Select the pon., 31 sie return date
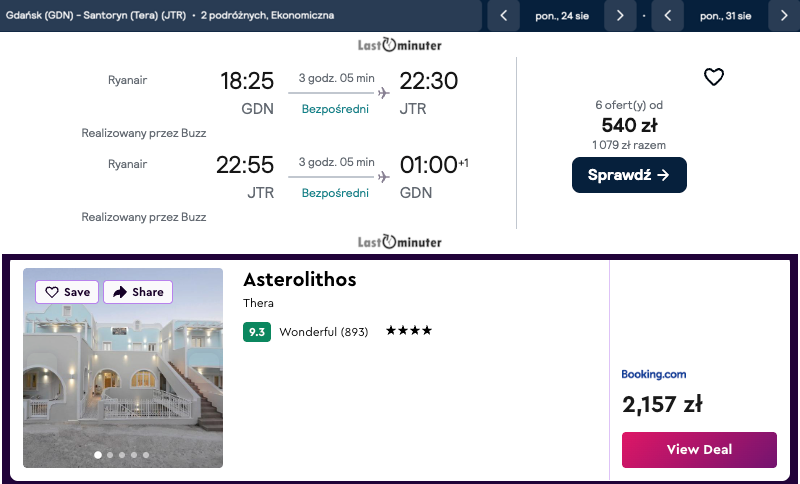Screen dimensions: 800x484 [x=725, y=16]
